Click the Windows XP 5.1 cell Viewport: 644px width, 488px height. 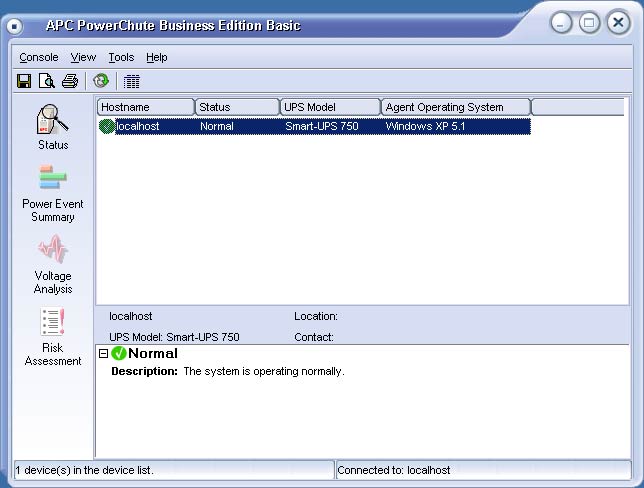(425, 126)
